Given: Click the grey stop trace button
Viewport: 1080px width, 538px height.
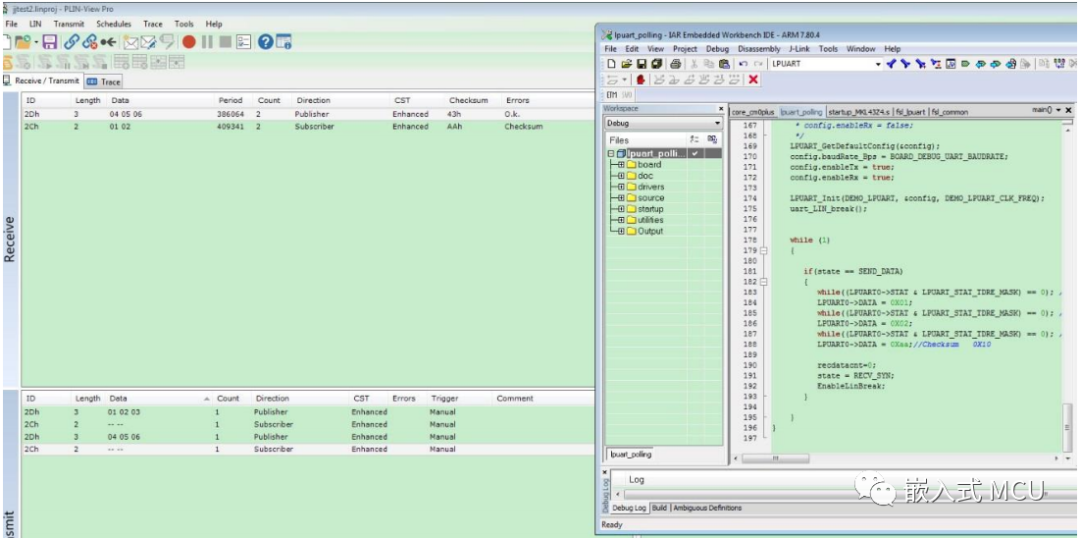Looking at the screenshot, I should click(225, 42).
